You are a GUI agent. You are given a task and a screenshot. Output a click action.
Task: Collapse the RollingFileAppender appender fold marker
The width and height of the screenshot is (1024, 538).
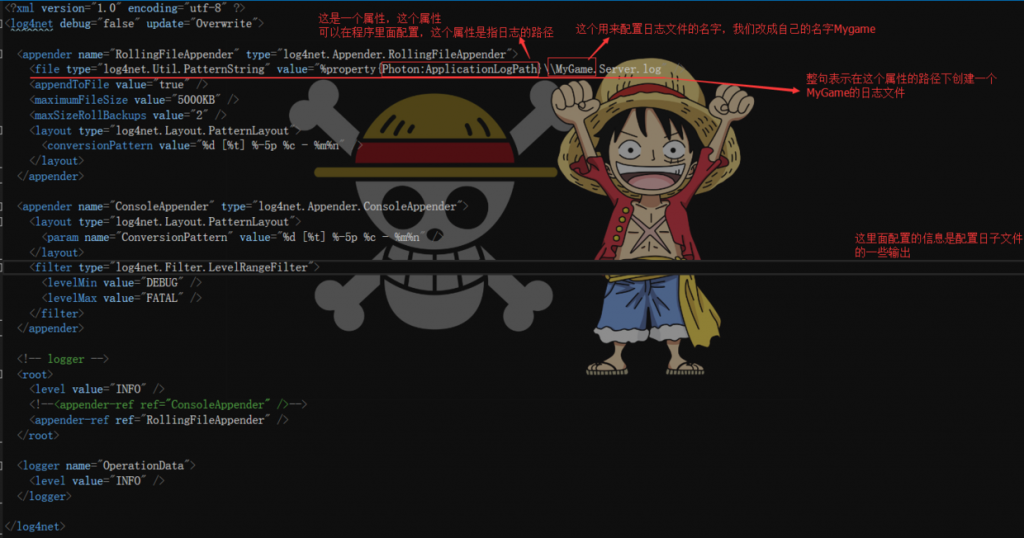[x=3, y=53]
